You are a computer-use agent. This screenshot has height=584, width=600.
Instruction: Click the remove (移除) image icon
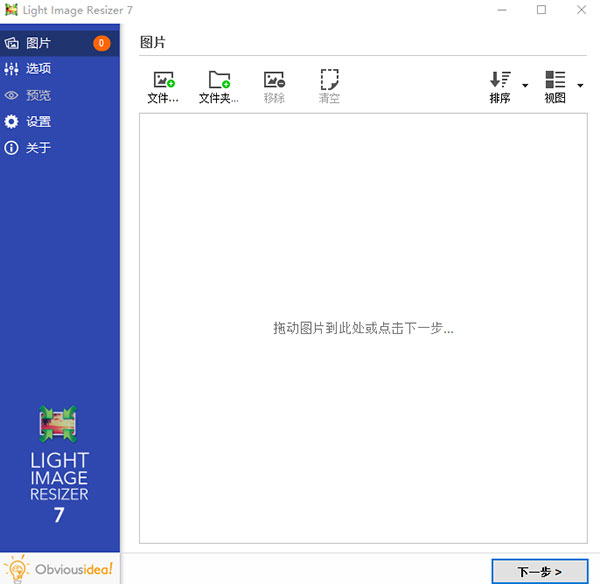[273, 80]
